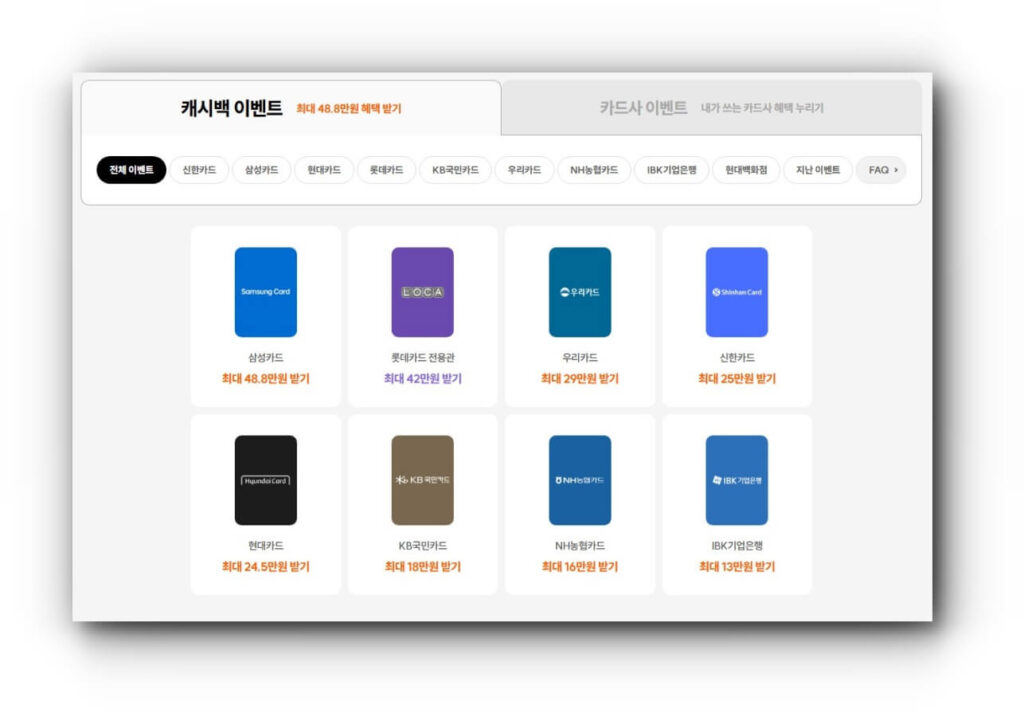This screenshot has width=1024, height=713.
Task: Pick the NH농협카드 filter pill
Action: [x=594, y=170]
